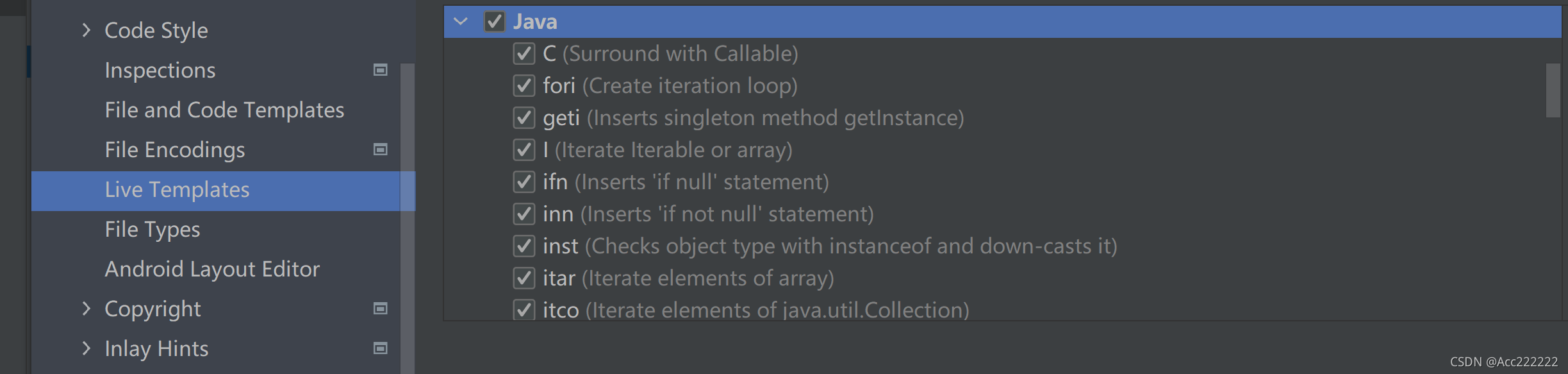Open the File Types settings page

coord(153,229)
